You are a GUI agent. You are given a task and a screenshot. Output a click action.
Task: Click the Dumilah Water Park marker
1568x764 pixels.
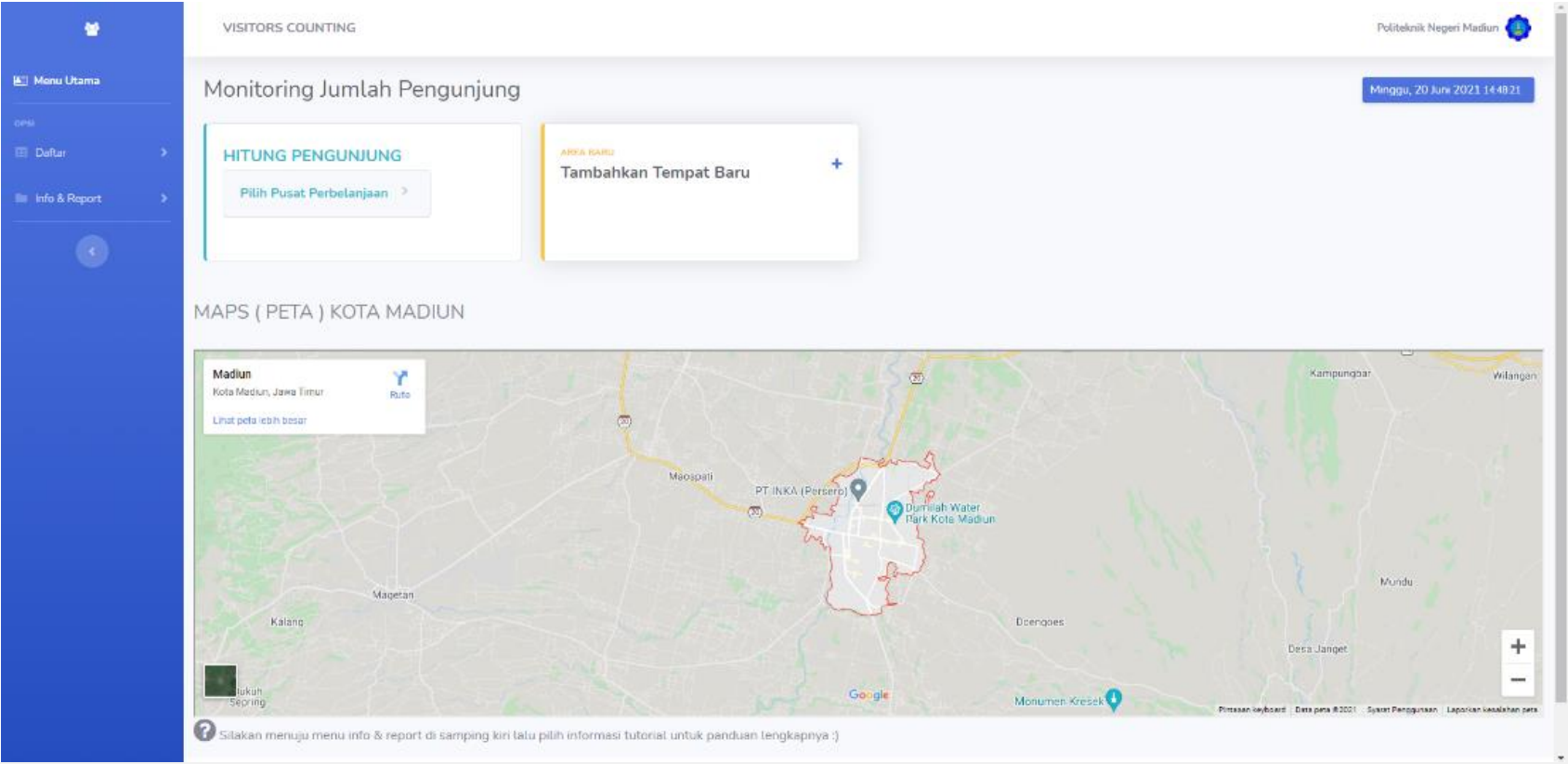pos(894,510)
